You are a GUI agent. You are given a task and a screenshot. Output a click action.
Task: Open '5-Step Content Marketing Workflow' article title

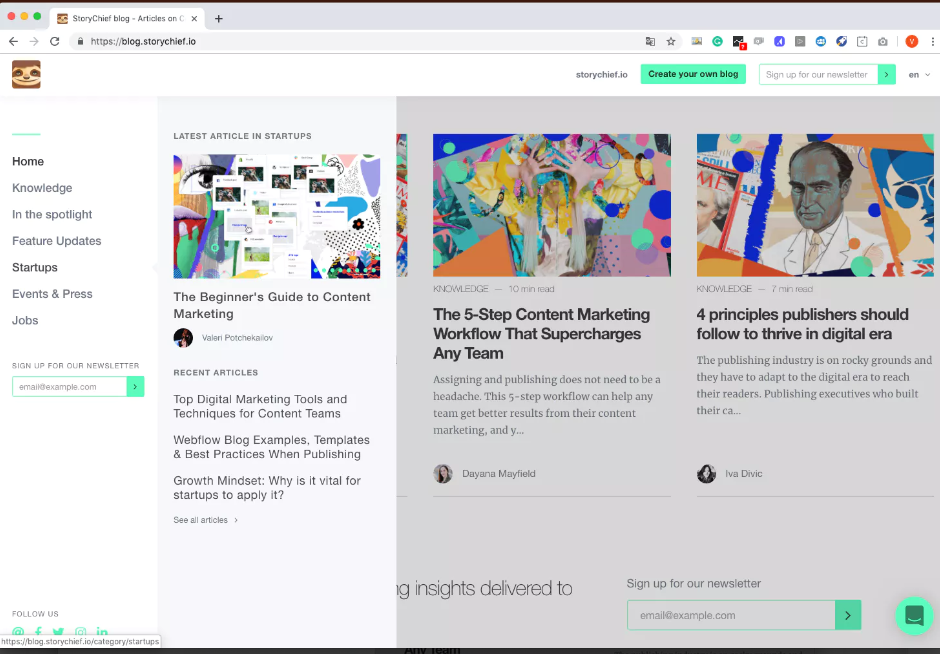541,334
